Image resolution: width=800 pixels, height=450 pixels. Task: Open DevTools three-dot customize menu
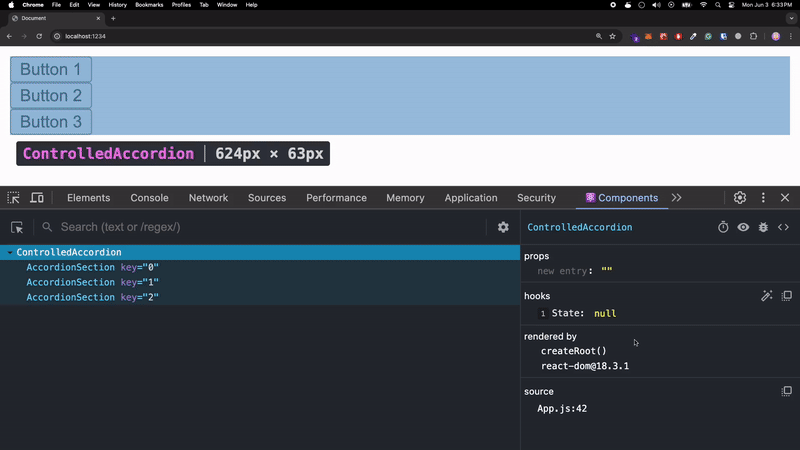coord(763,197)
